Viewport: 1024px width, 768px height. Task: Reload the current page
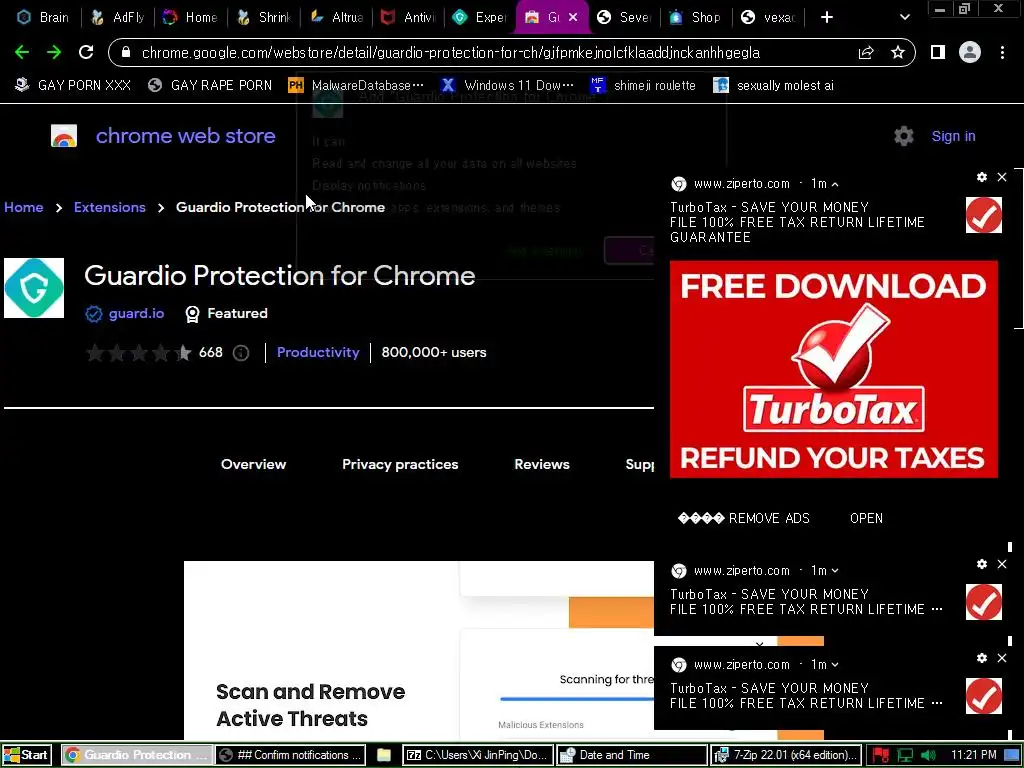point(86,53)
